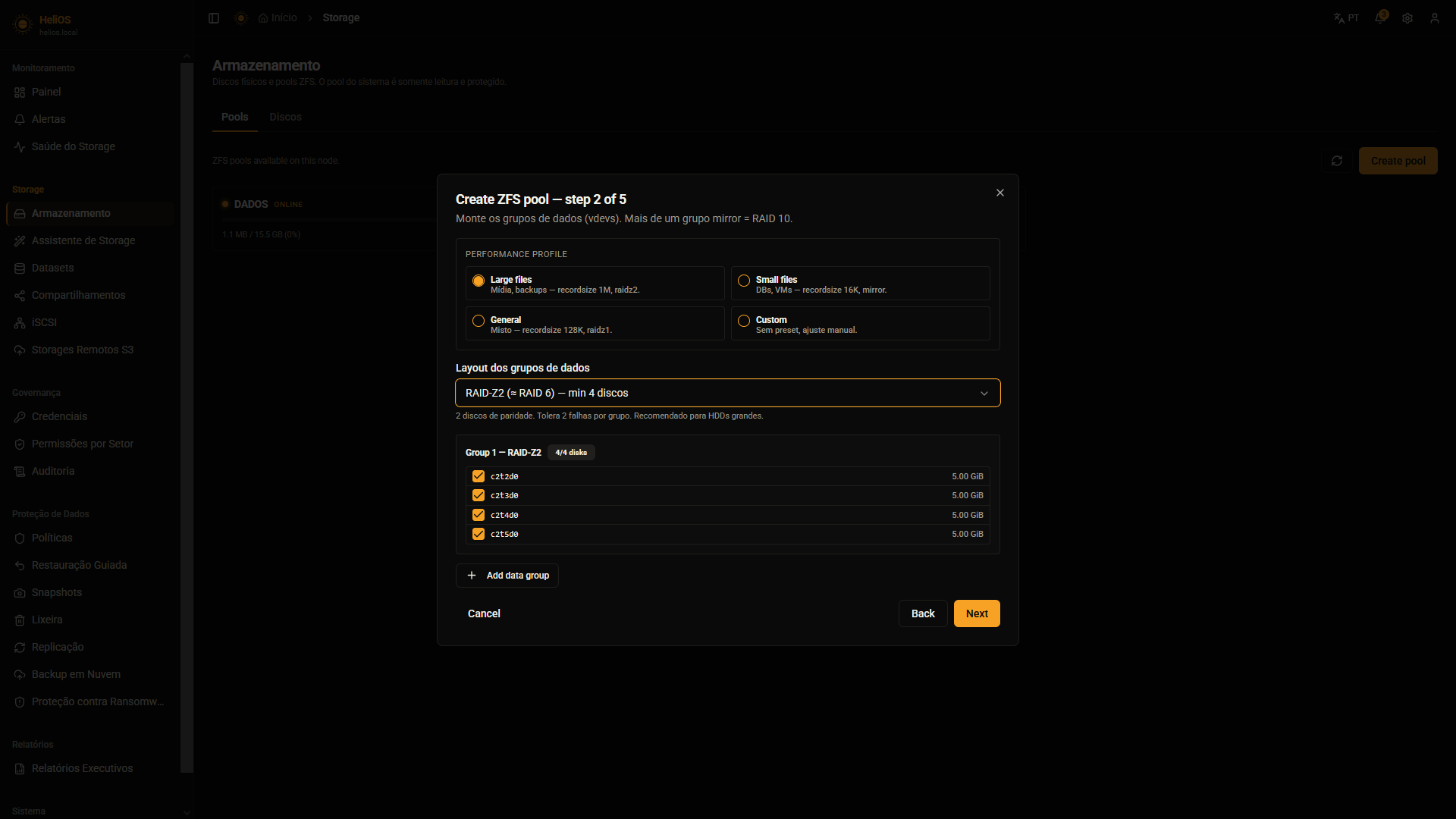The width and height of the screenshot is (1456, 819).
Task: Select the General performance profile
Action: point(595,324)
